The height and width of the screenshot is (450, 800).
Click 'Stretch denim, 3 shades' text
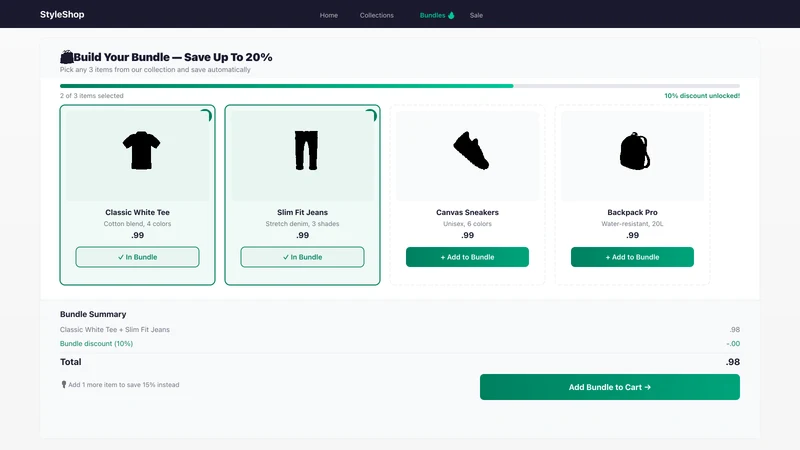[x=302, y=224]
